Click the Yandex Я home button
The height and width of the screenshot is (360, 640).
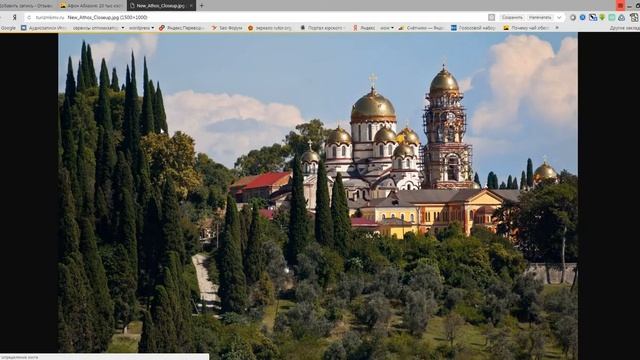(15, 18)
